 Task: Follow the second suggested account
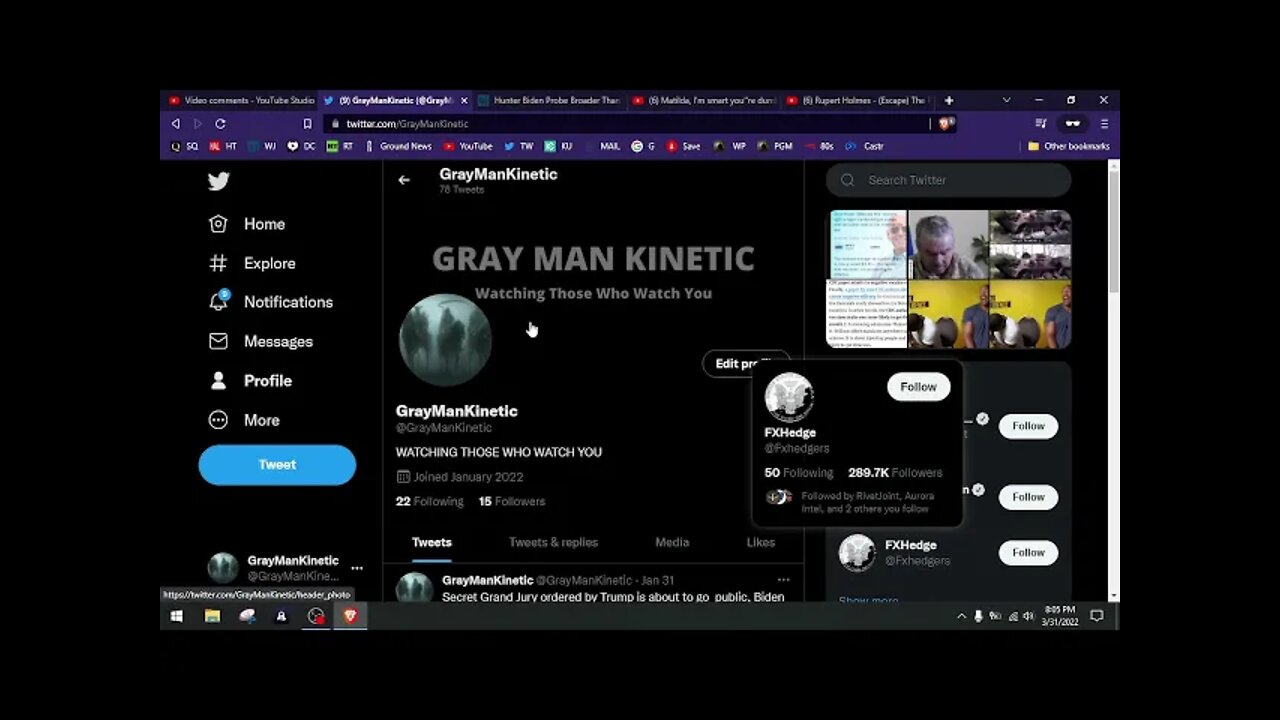pos(1028,497)
